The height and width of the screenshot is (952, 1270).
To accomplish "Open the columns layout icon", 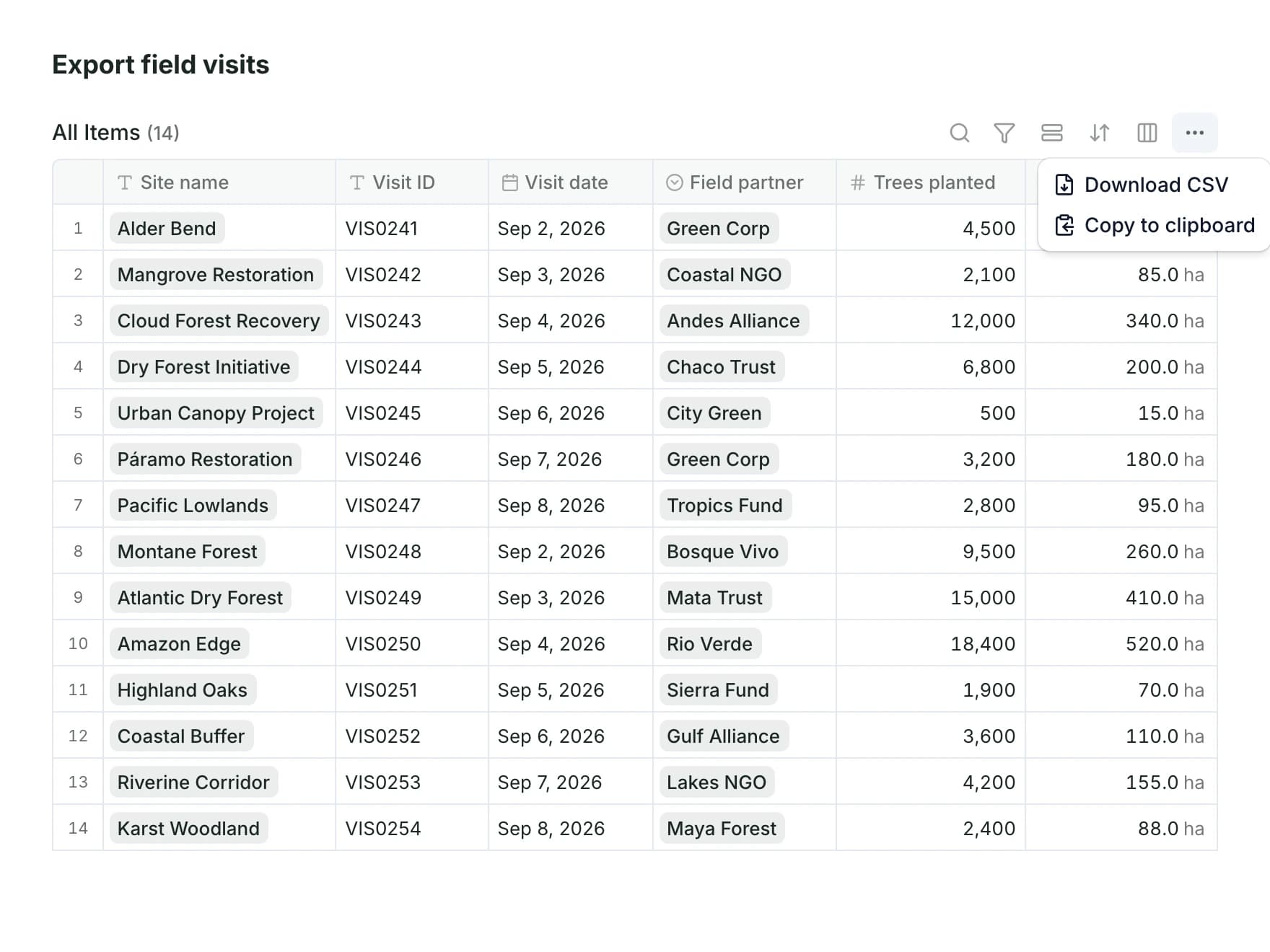I will [x=1147, y=133].
